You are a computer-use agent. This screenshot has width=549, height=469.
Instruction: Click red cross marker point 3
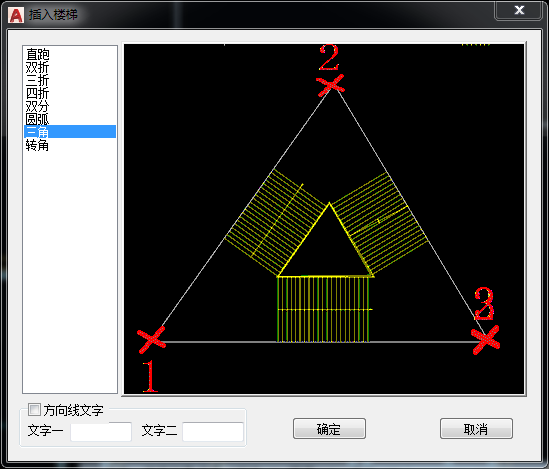[x=486, y=340]
